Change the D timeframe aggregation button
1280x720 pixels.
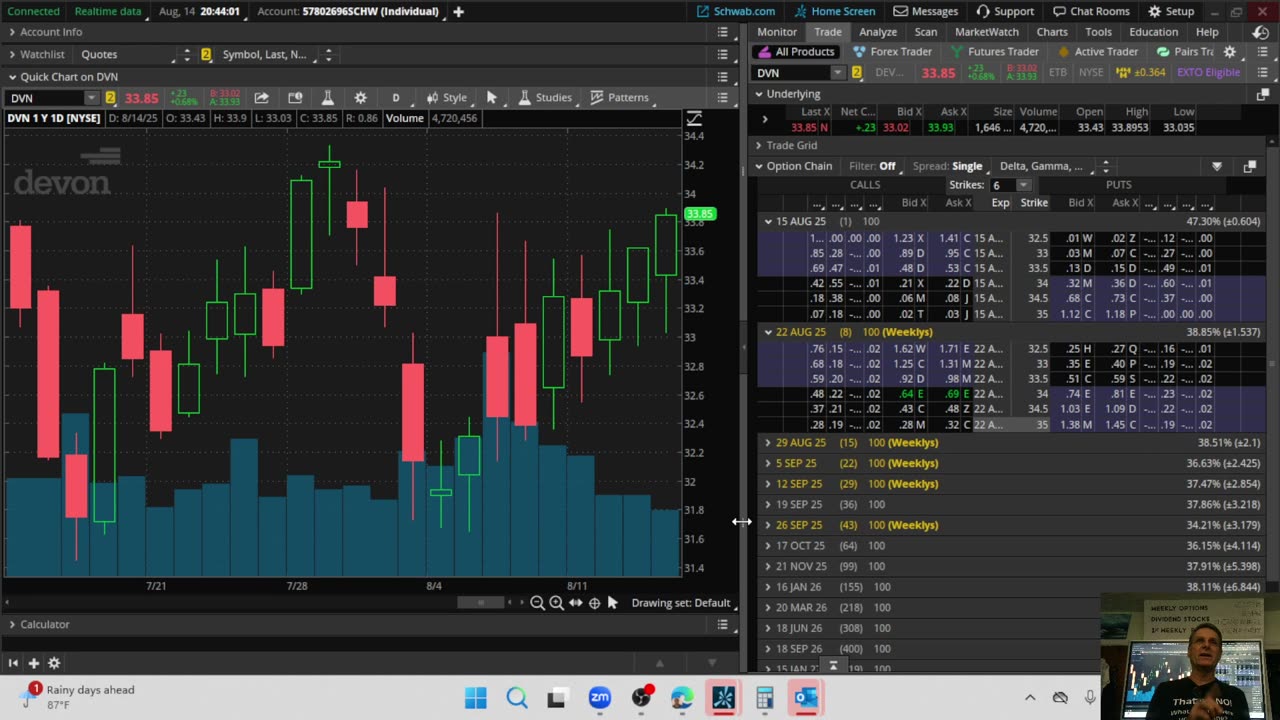point(395,97)
